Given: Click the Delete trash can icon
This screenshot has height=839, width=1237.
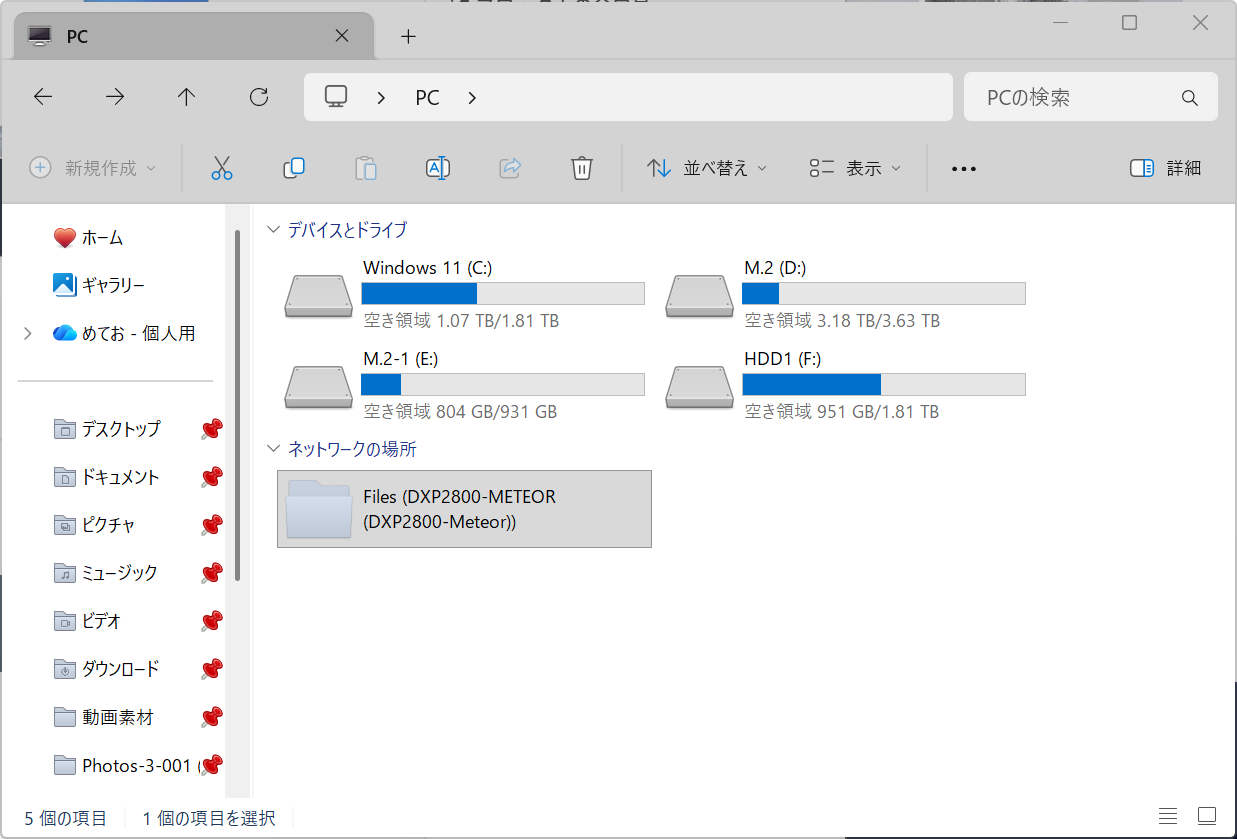Looking at the screenshot, I should click(x=582, y=168).
